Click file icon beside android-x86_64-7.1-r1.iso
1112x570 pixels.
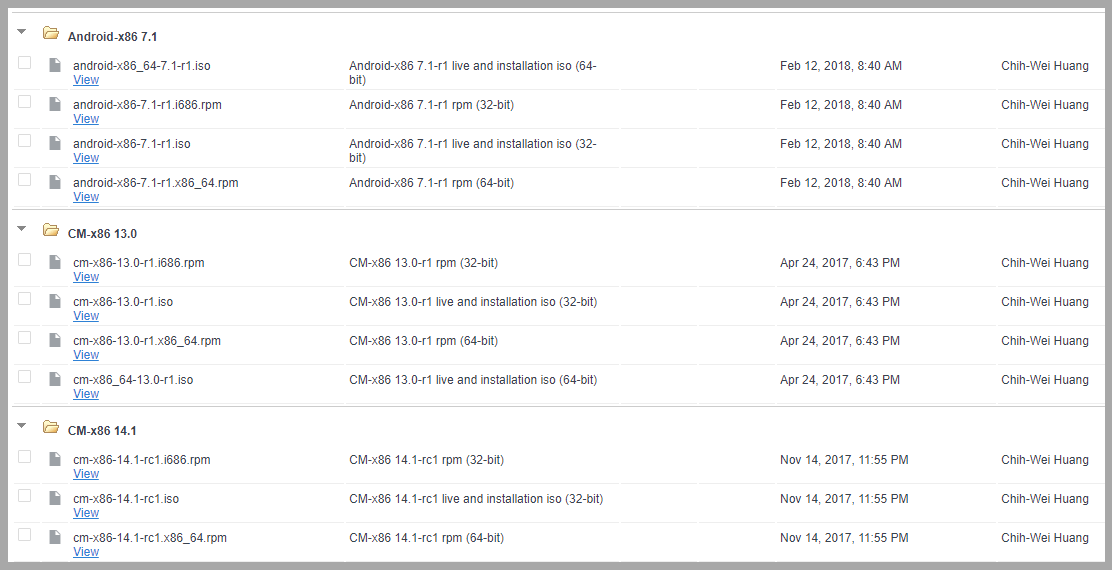(x=55, y=65)
